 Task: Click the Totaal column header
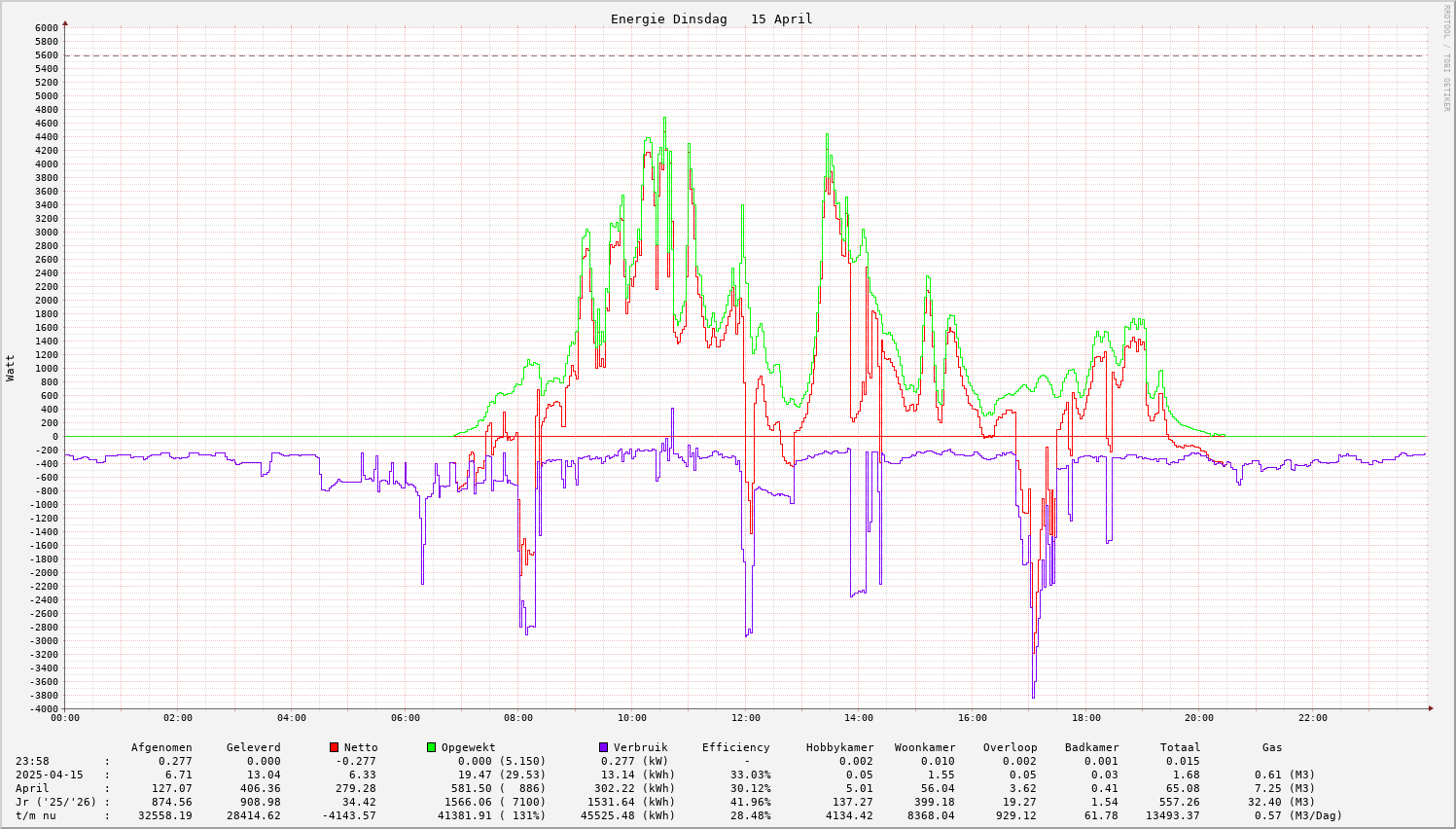pos(1180,747)
